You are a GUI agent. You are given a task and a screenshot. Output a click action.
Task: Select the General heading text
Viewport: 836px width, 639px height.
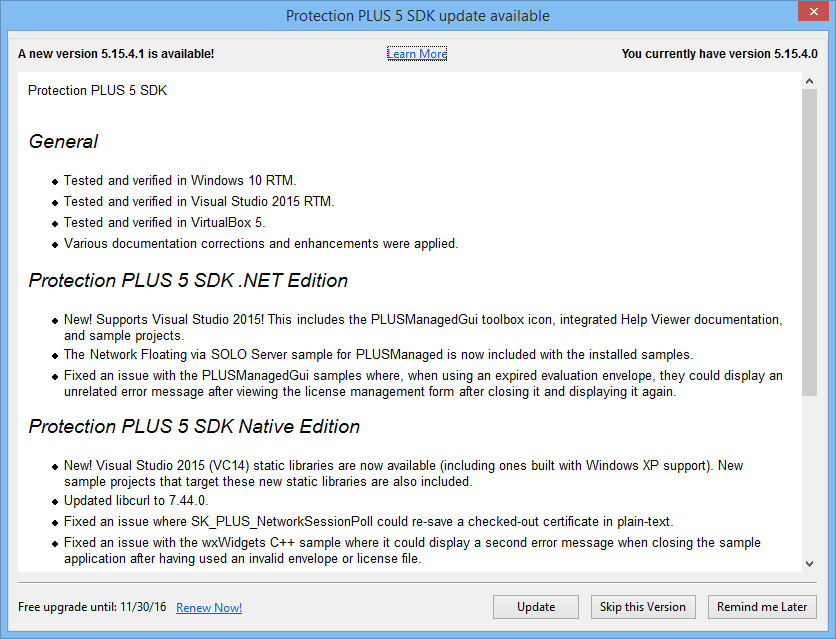point(63,142)
